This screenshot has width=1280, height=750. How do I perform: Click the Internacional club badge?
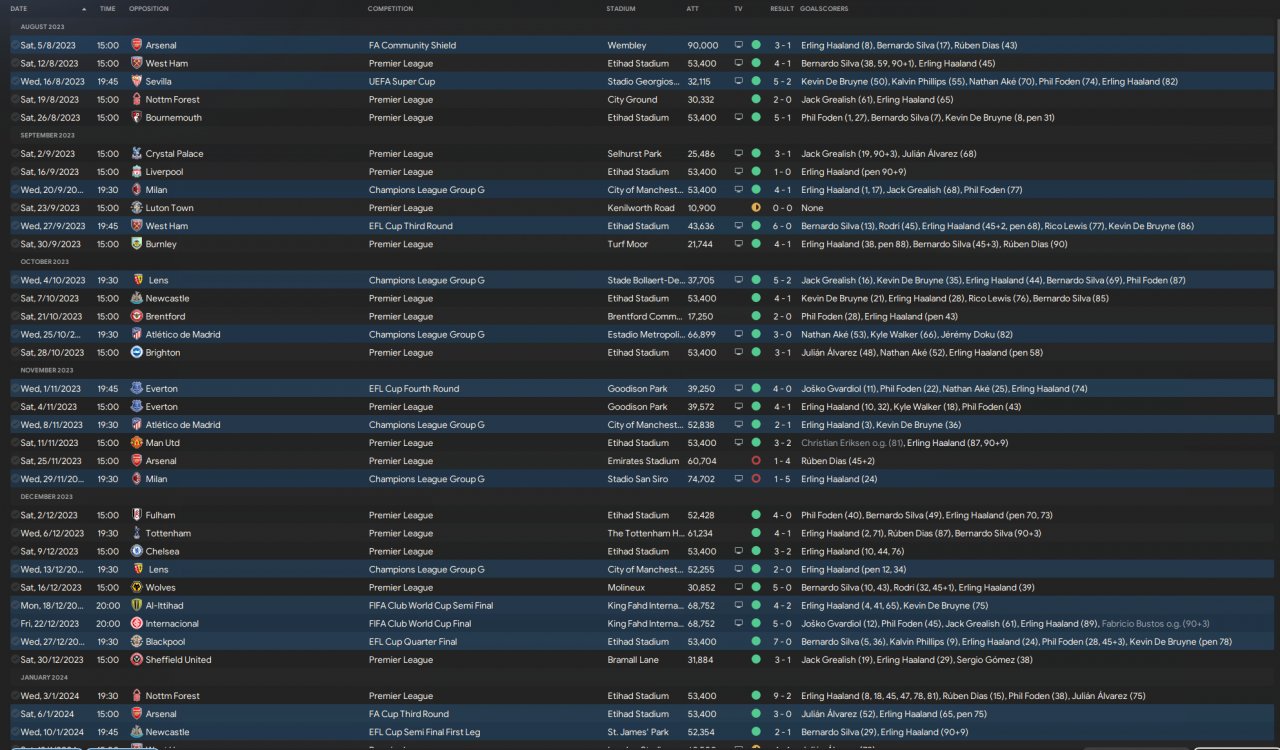click(x=137, y=623)
